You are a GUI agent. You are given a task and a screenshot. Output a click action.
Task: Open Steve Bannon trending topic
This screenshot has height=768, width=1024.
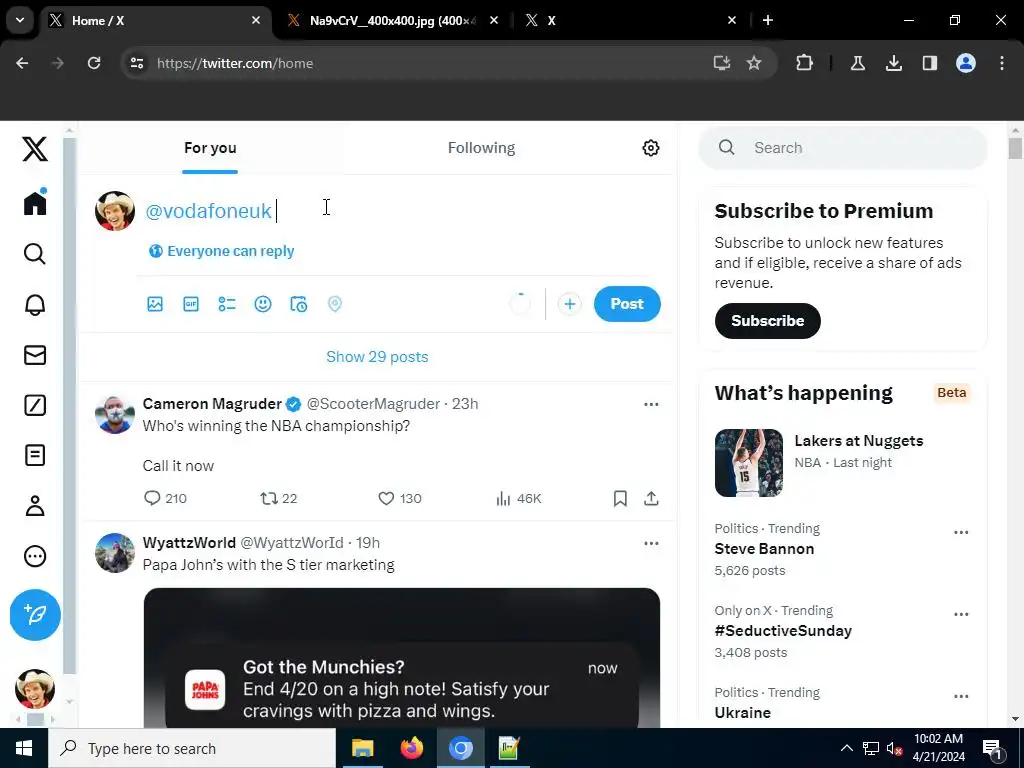[x=764, y=549]
